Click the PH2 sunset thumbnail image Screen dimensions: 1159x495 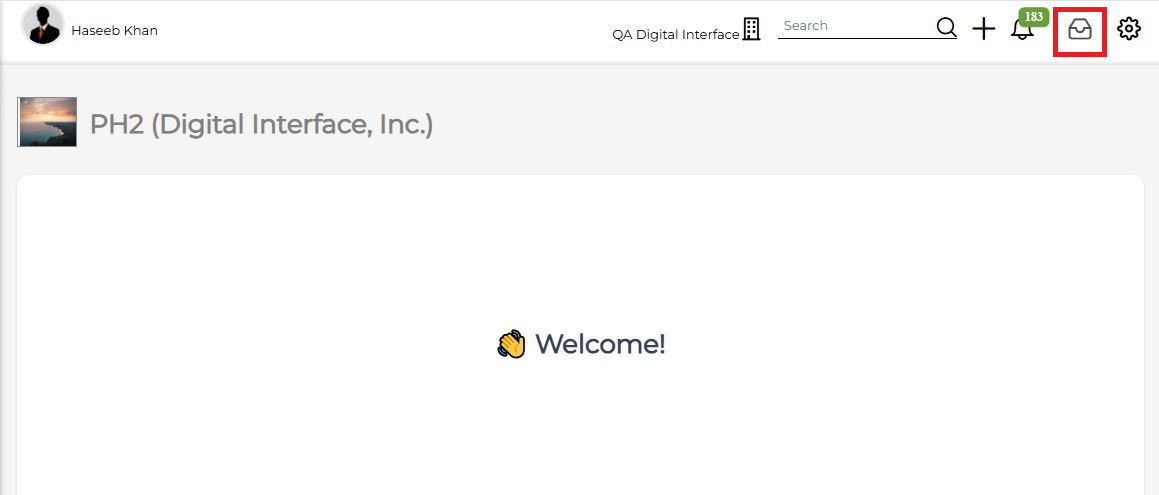(47, 122)
